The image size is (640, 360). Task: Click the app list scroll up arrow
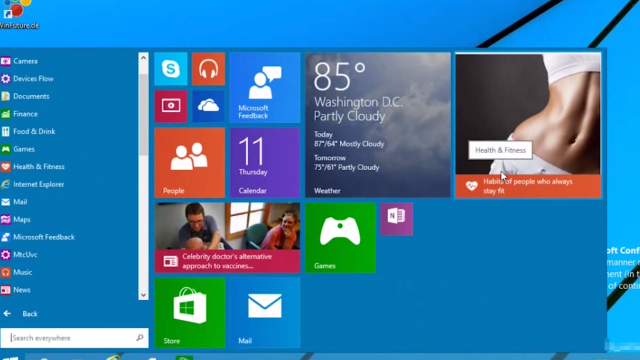143,58
